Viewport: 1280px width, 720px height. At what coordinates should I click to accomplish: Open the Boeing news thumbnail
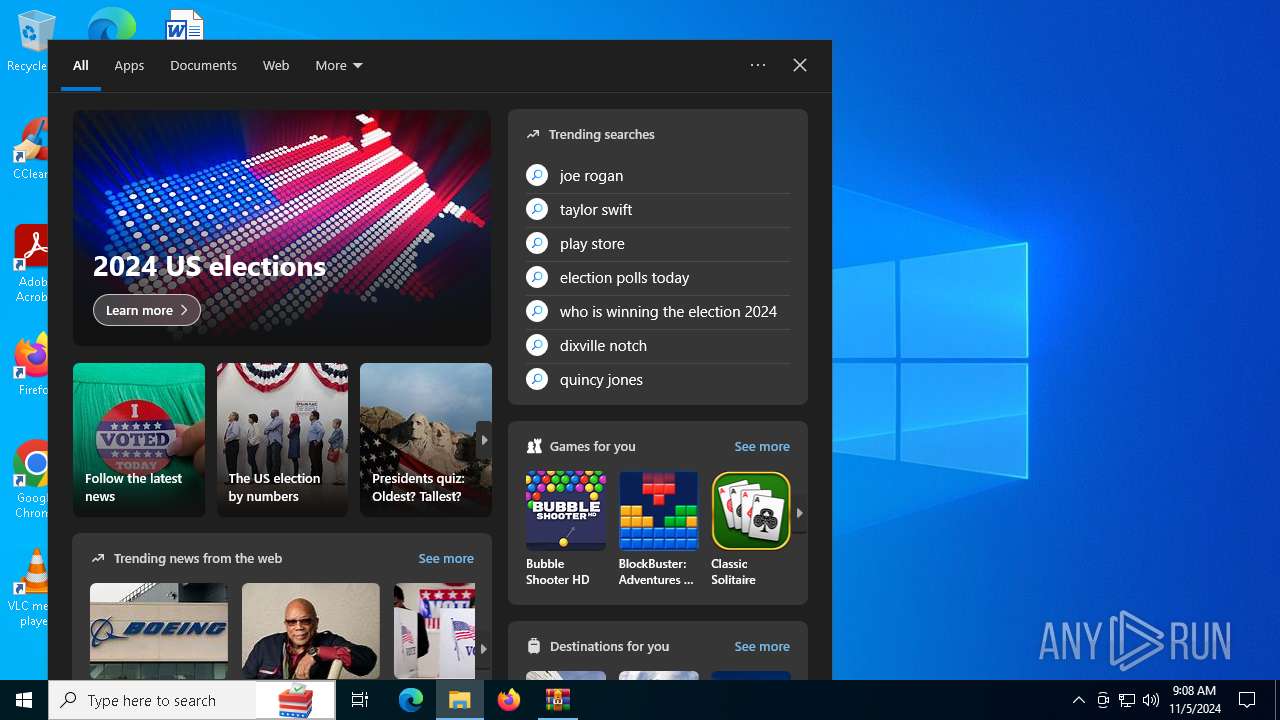[x=159, y=631]
